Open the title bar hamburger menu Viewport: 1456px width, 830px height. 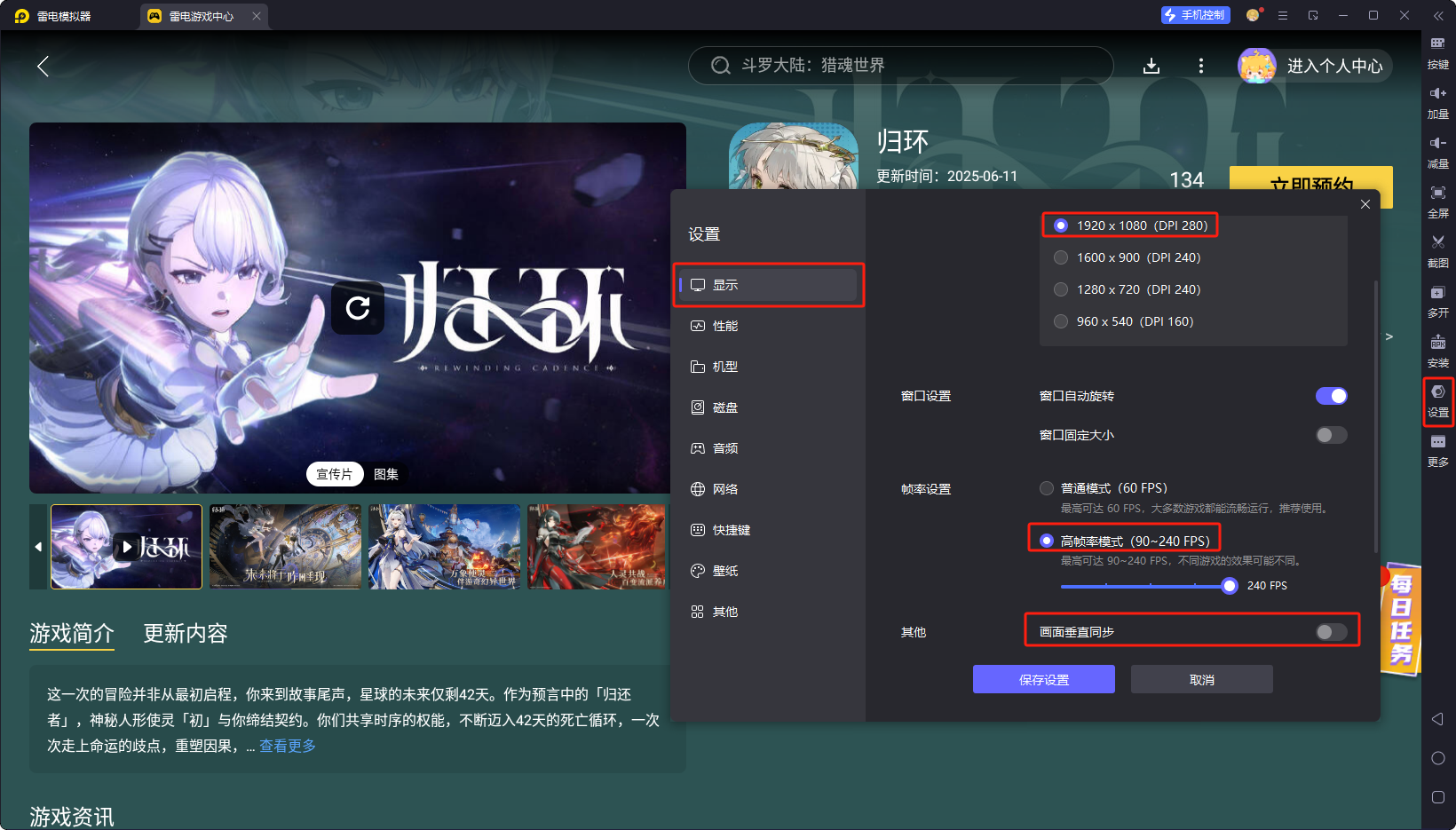[1283, 15]
